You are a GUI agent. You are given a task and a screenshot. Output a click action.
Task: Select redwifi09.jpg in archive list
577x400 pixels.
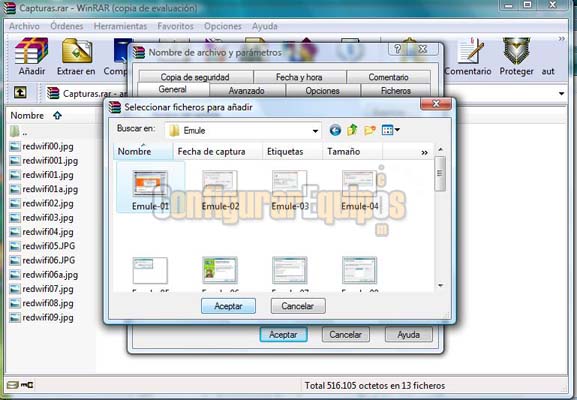click(x=42, y=318)
